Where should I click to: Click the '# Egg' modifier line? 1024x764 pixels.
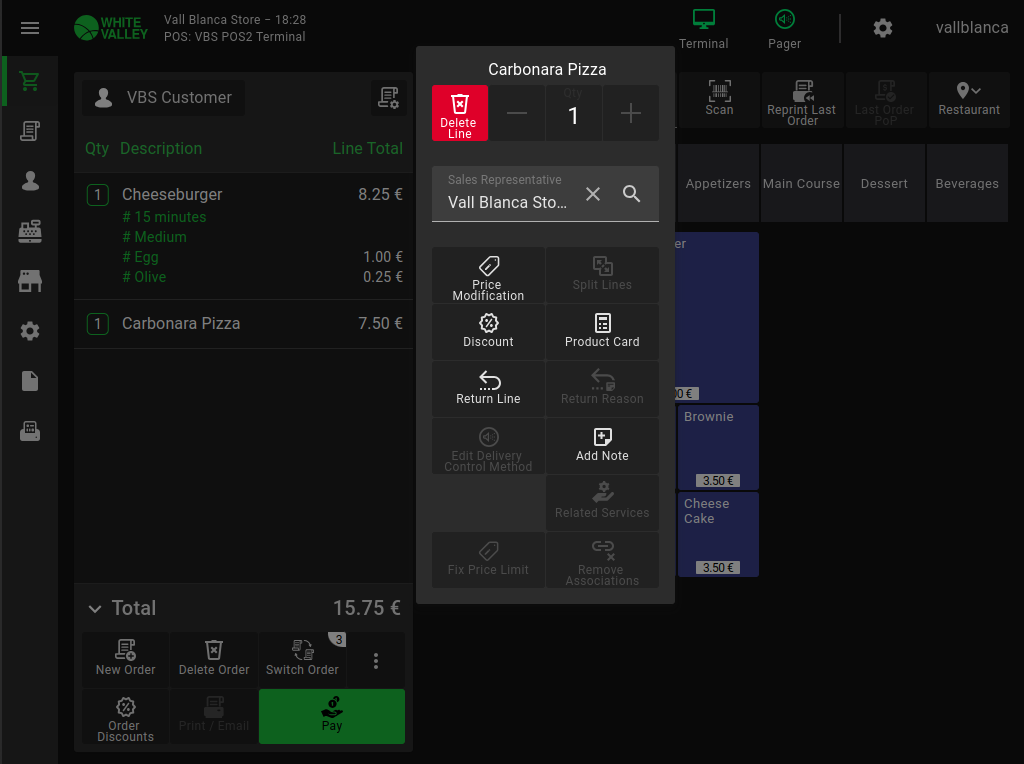click(x=140, y=257)
